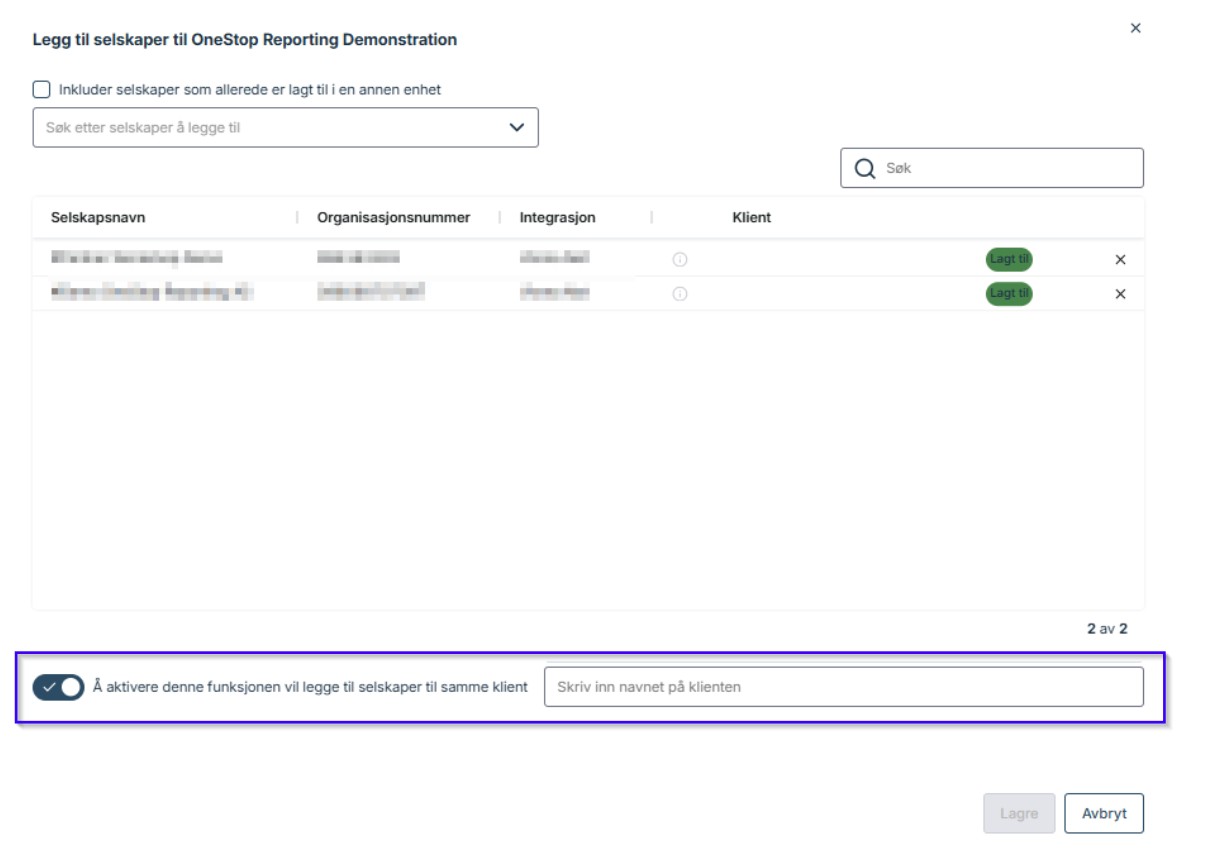Check 'Inkluder selskaper' checkbox

[42, 90]
